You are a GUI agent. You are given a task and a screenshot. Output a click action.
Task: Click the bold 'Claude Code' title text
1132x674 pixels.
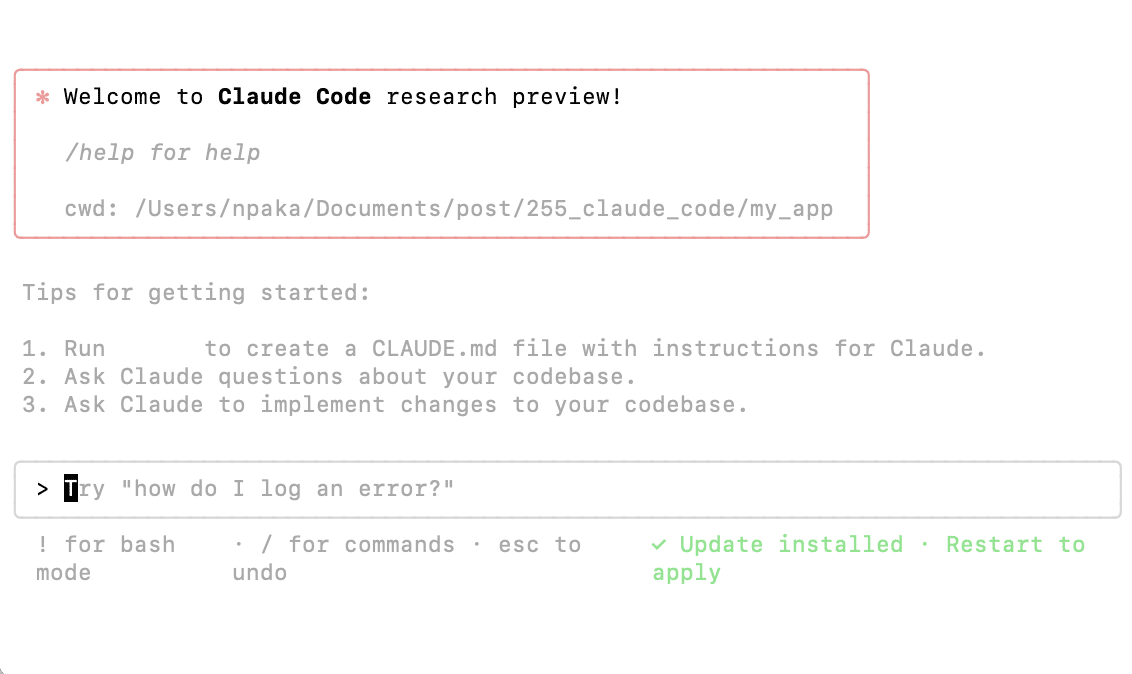coord(294,97)
